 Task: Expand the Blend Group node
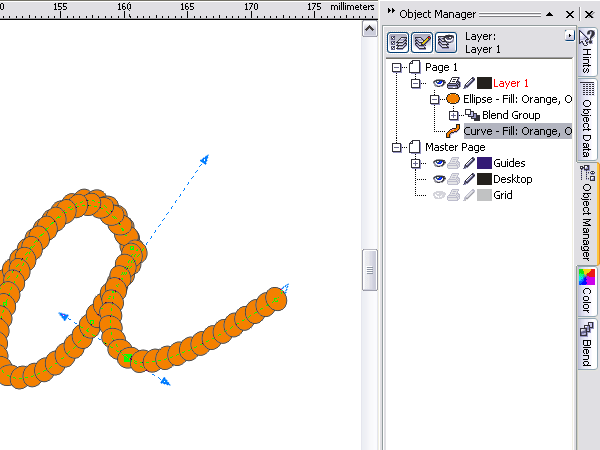coord(453,115)
